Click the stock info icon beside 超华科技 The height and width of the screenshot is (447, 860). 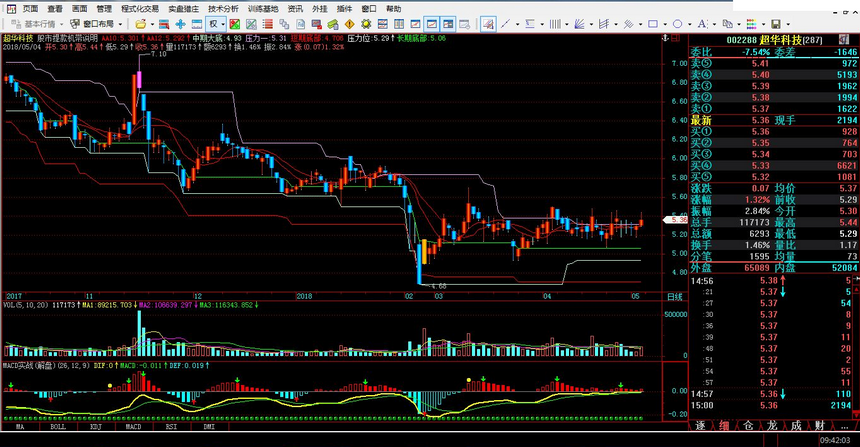pyautogui.click(x=844, y=39)
